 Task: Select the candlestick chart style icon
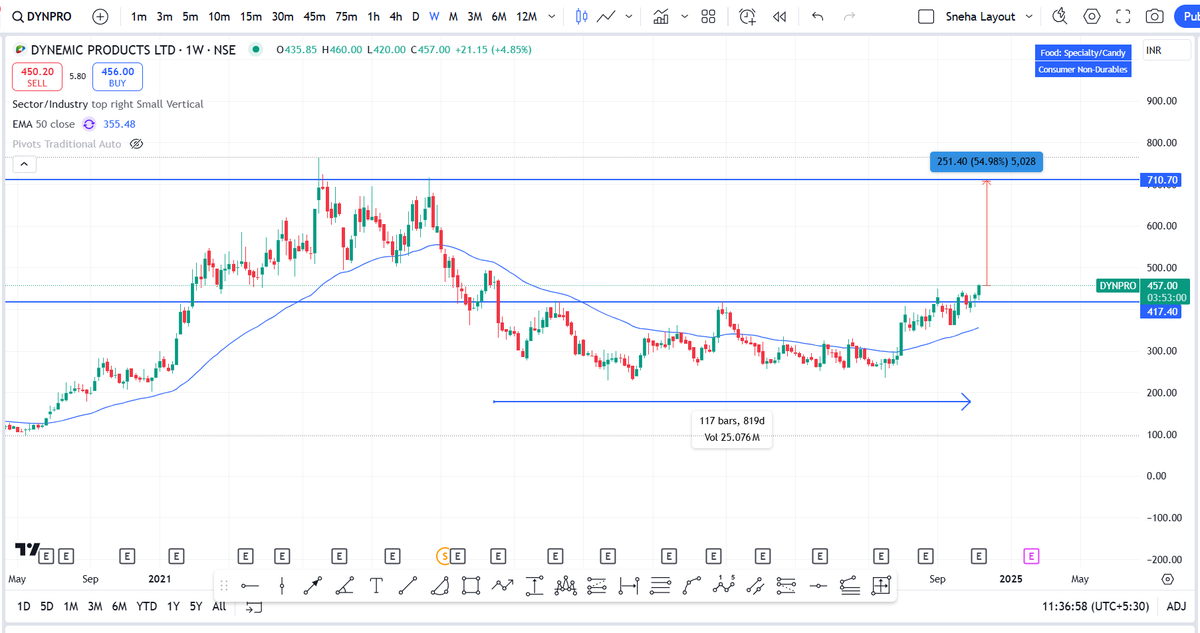(583, 17)
